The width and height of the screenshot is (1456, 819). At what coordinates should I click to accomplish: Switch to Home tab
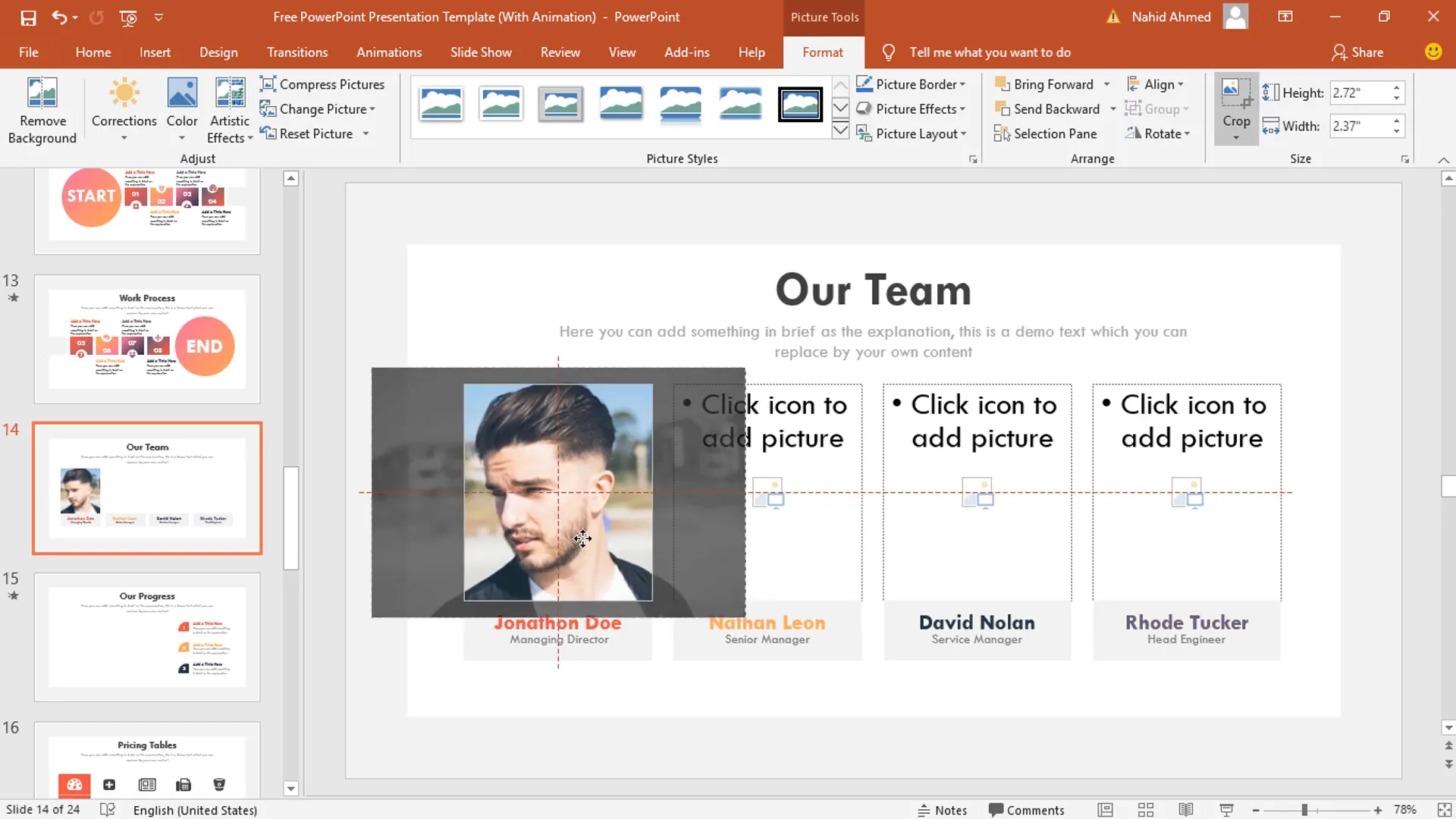click(x=93, y=52)
